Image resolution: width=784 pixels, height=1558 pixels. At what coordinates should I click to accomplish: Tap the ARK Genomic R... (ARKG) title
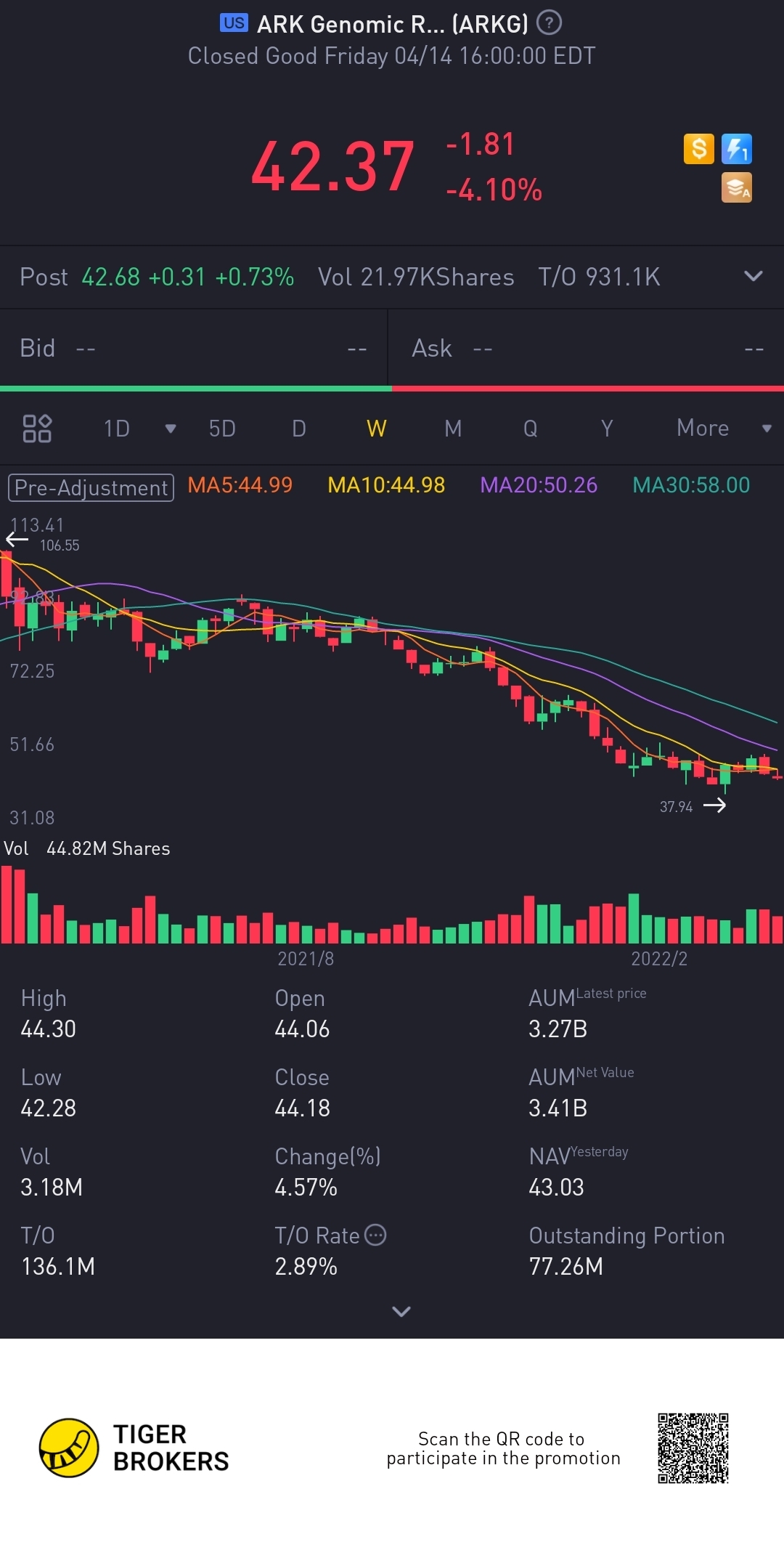coord(393,24)
